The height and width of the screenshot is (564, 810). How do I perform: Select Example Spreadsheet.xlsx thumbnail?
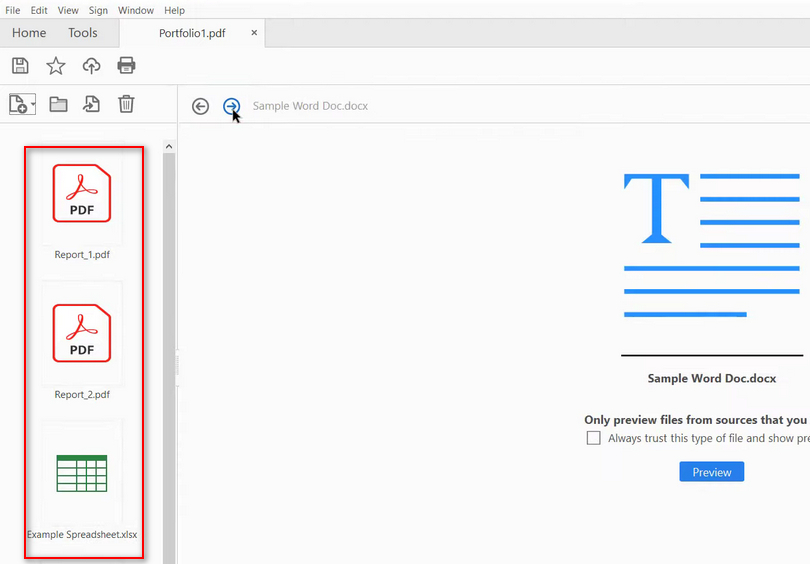point(82,473)
